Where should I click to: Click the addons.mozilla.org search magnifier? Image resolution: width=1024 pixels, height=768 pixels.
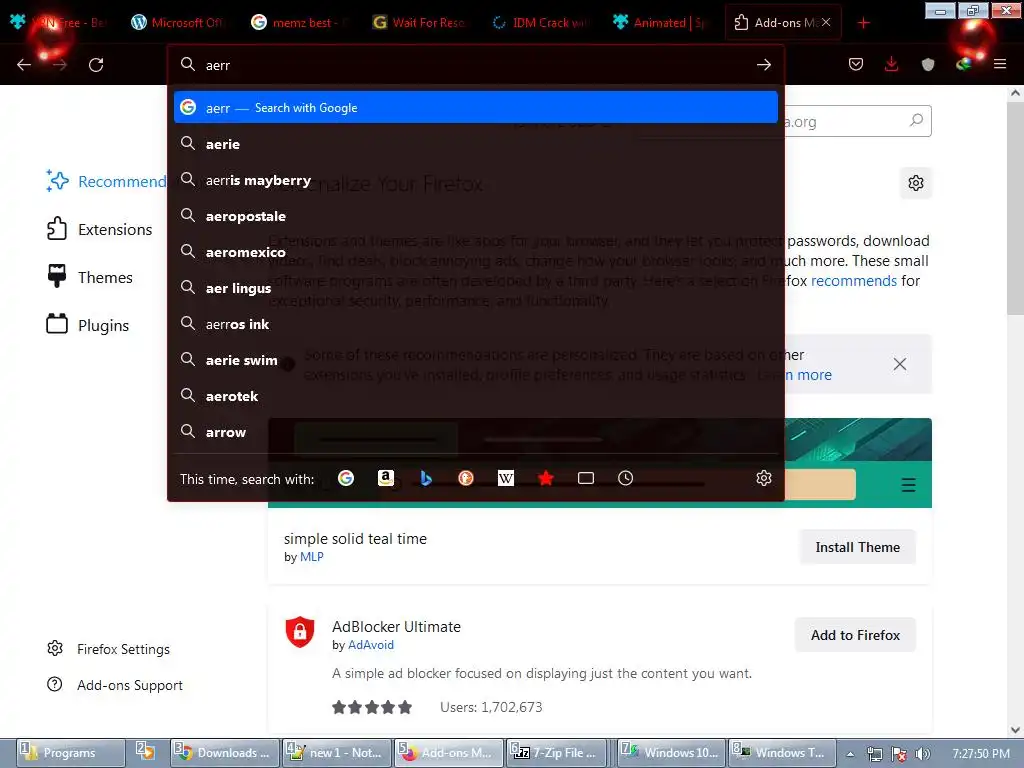point(916,121)
